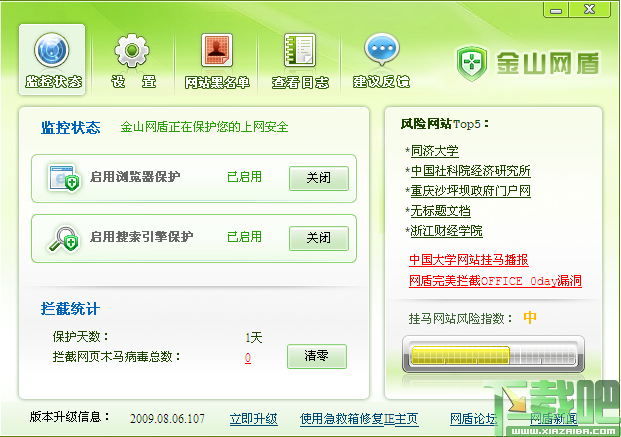Open risk site link 同济大学
Image resolution: width=621 pixels, height=437 pixels.
(x=434, y=151)
